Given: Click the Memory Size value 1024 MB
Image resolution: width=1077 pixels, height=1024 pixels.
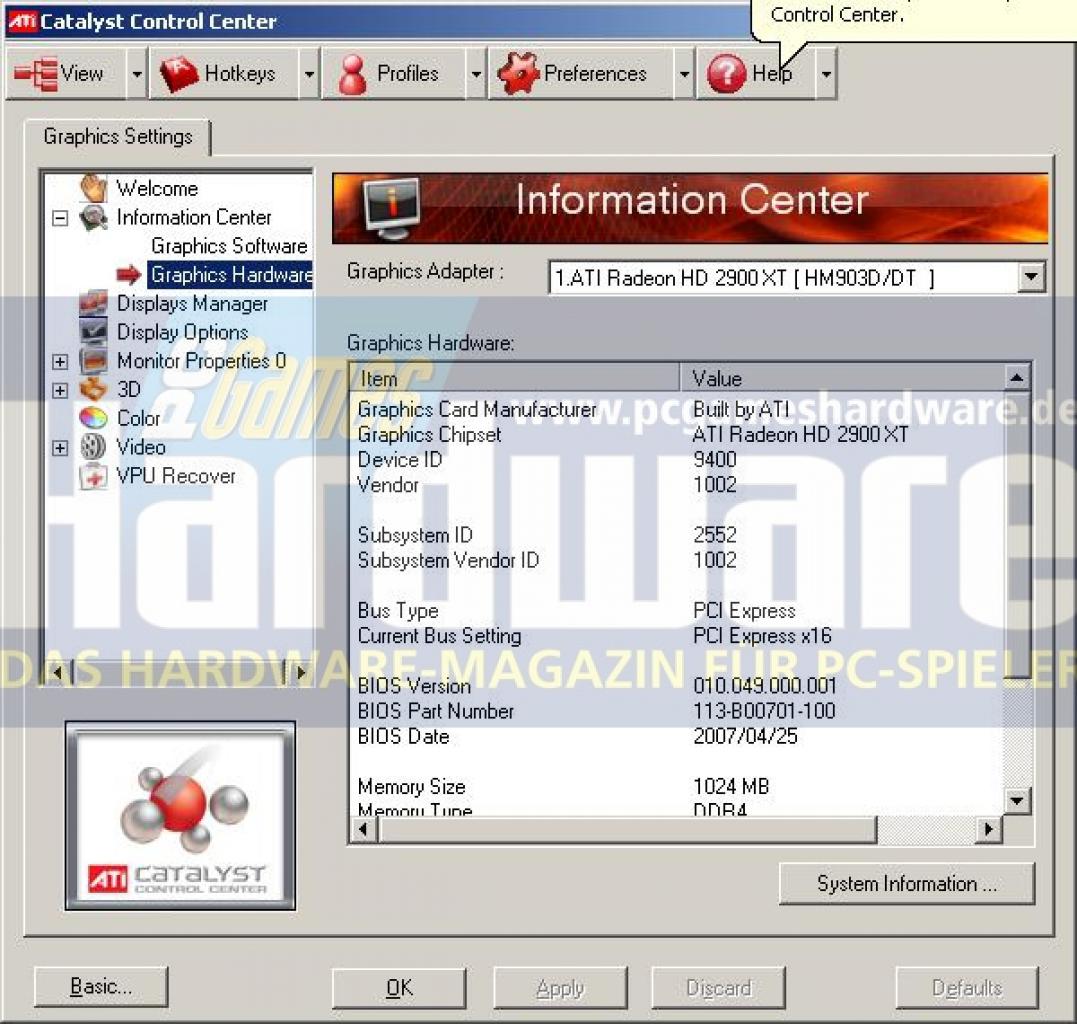Looking at the screenshot, I should coord(731,786).
